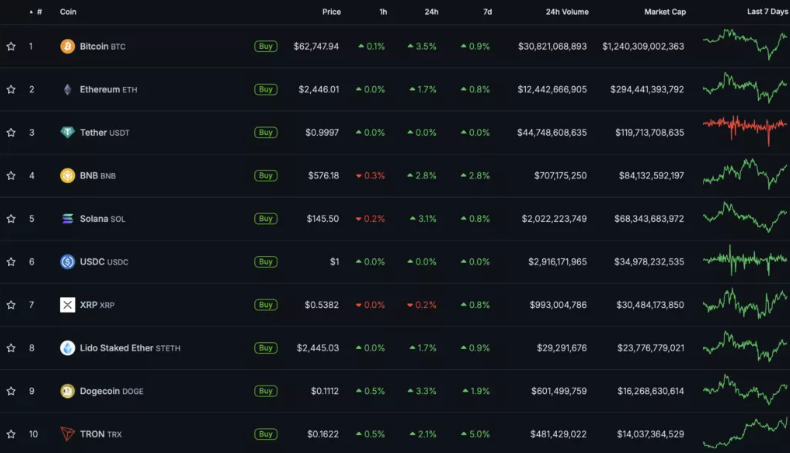790x453 pixels.
Task: Favorite USDC using its star
Action: [x=11, y=262]
